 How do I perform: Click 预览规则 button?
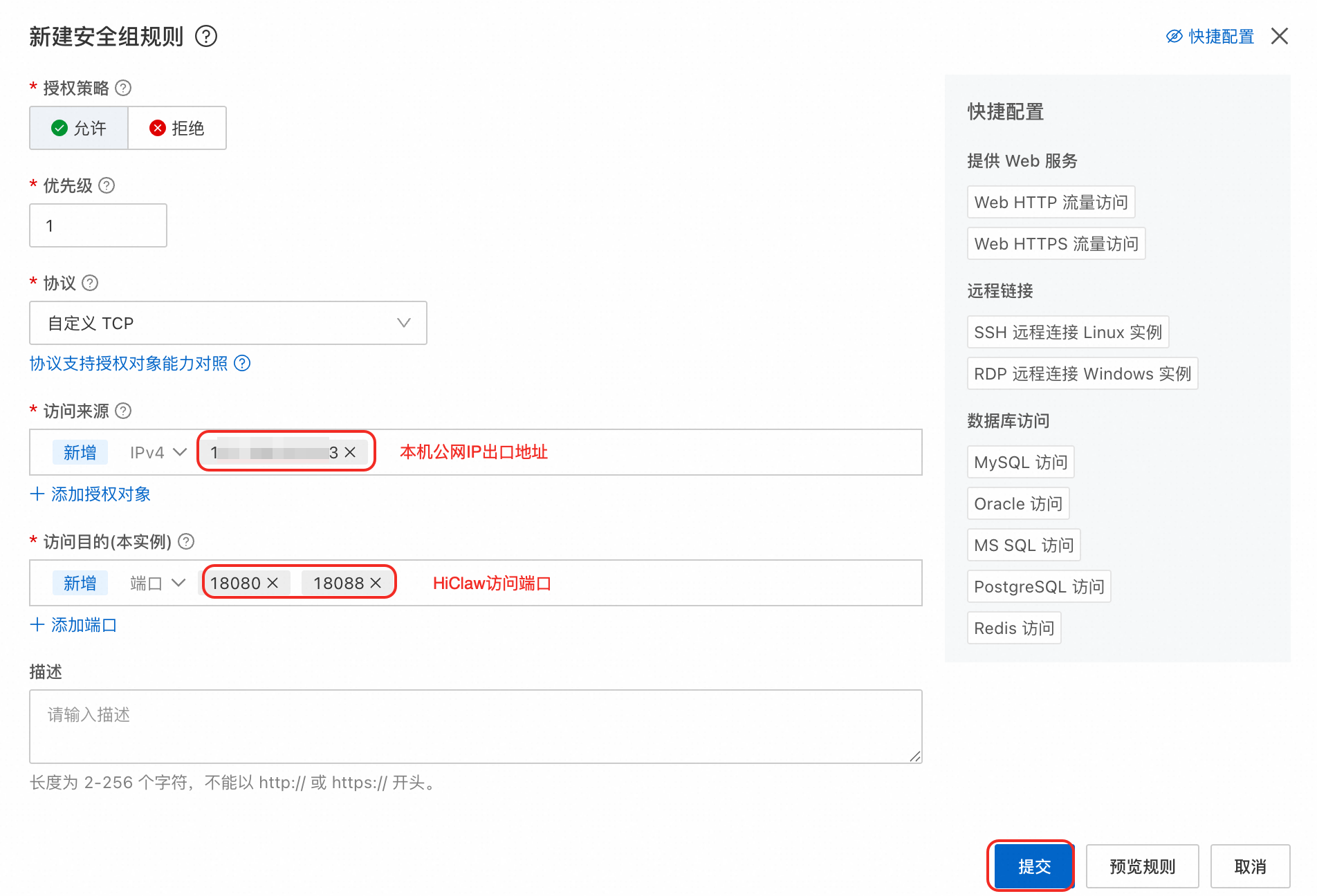(1143, 866)
